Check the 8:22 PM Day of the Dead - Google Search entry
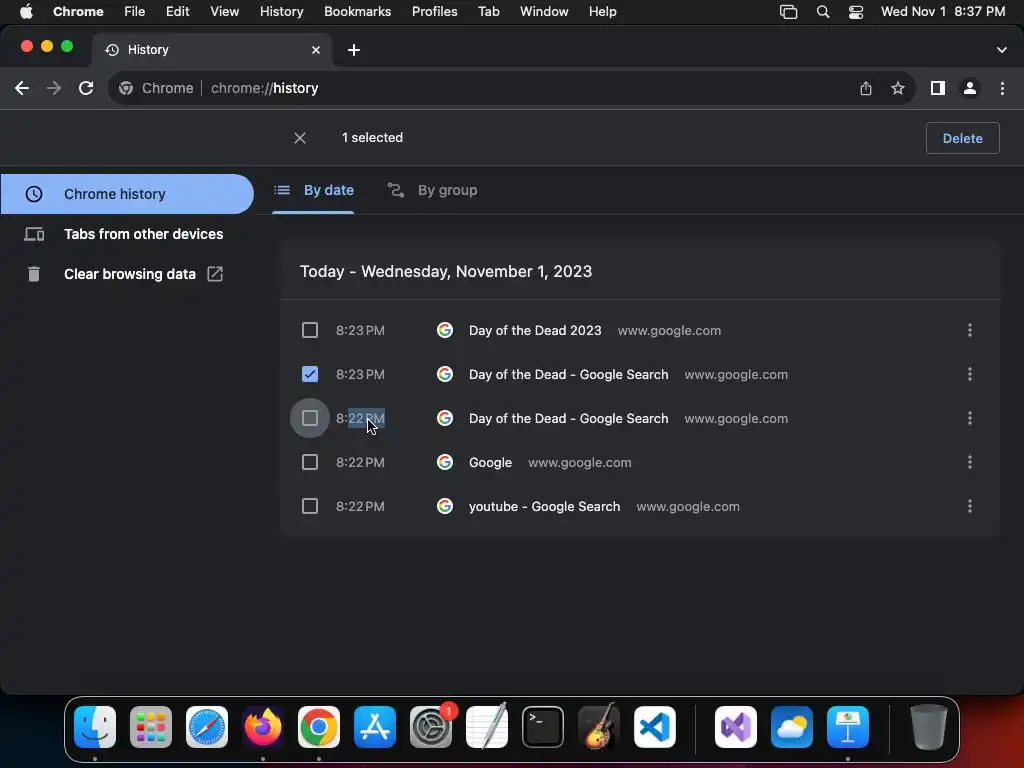 (x=310, y=418)
